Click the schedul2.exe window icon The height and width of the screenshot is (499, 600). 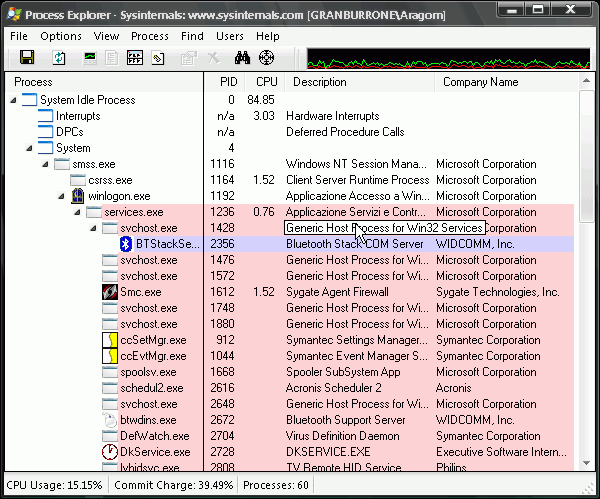tap(110, 388)
